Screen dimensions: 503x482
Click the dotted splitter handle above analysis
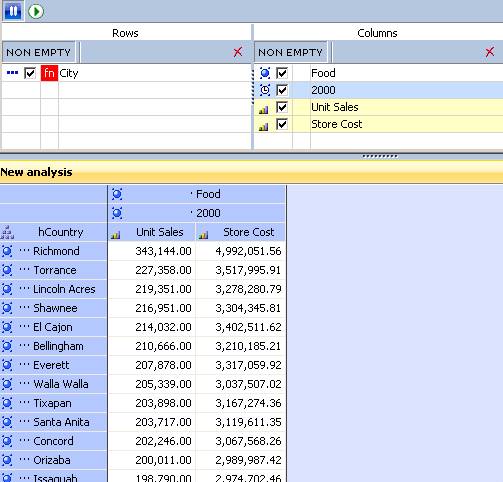point(380,156)
